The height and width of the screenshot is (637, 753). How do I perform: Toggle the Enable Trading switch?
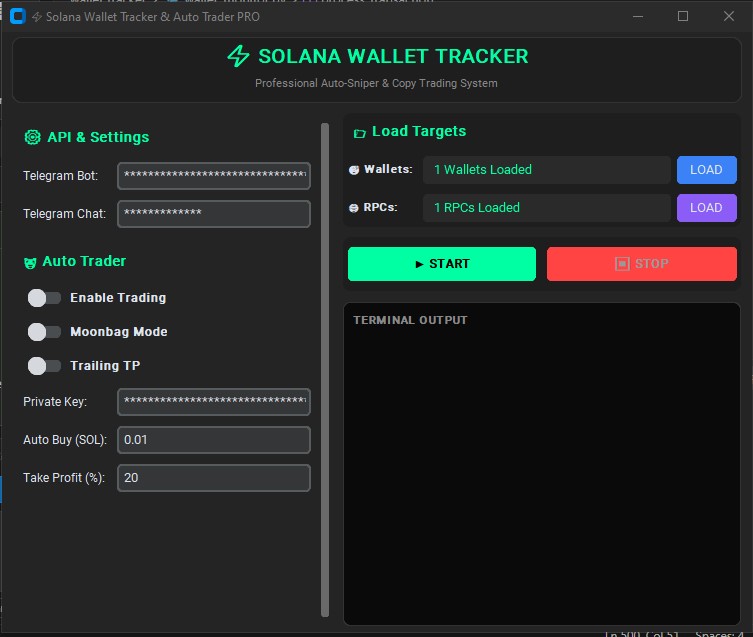[x=44, y=298]
